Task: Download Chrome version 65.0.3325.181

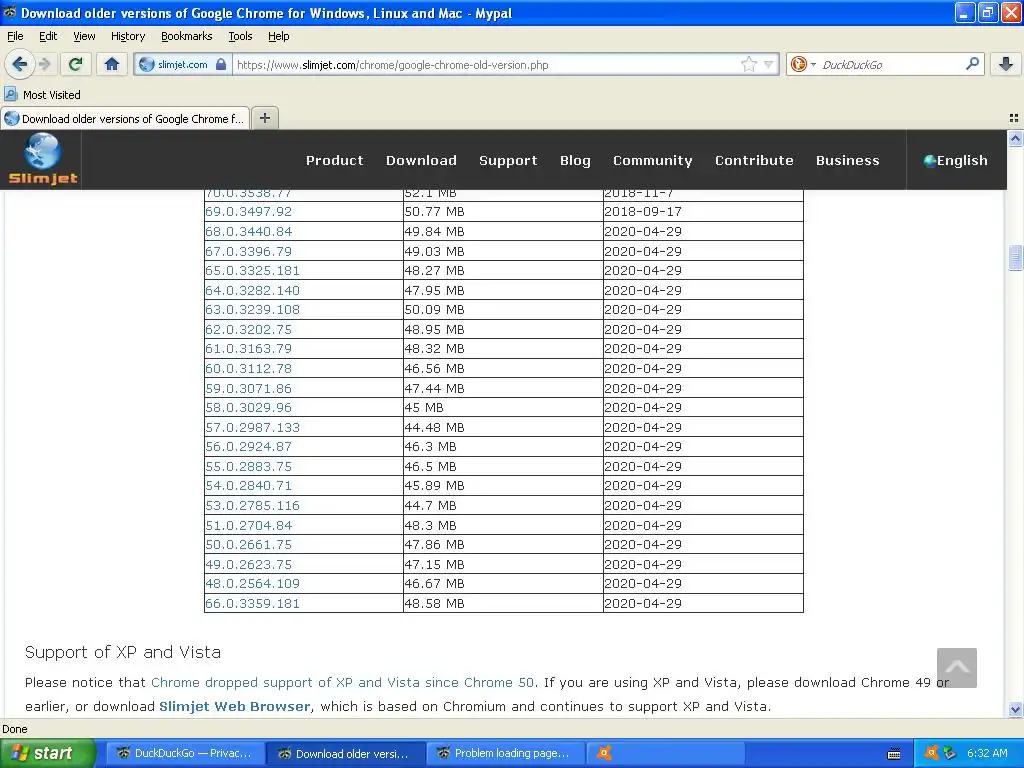Action: pos(252,270)
